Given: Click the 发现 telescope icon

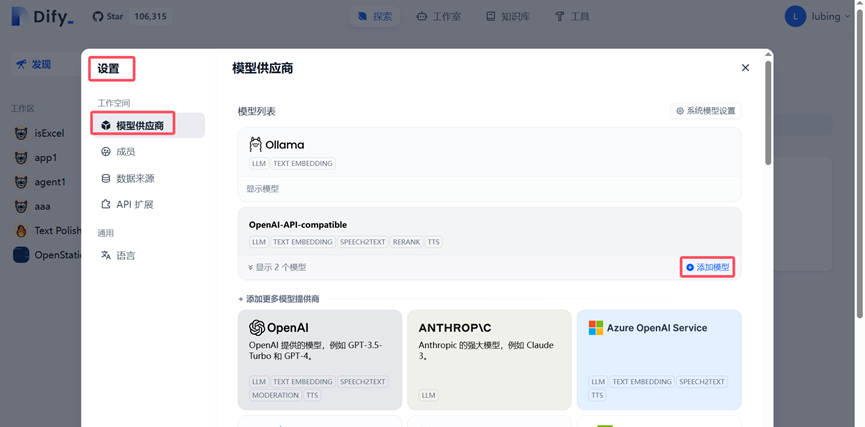Looking at the screenshot, I should 21,65.
